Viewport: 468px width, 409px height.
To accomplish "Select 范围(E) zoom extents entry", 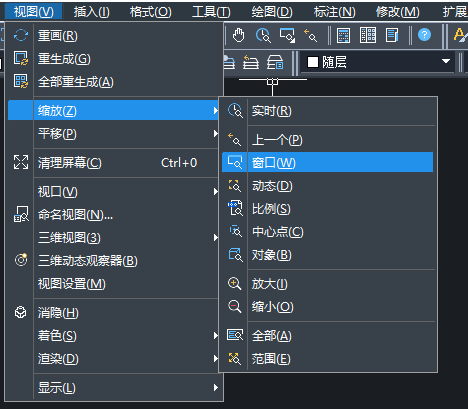I will 328,359.
